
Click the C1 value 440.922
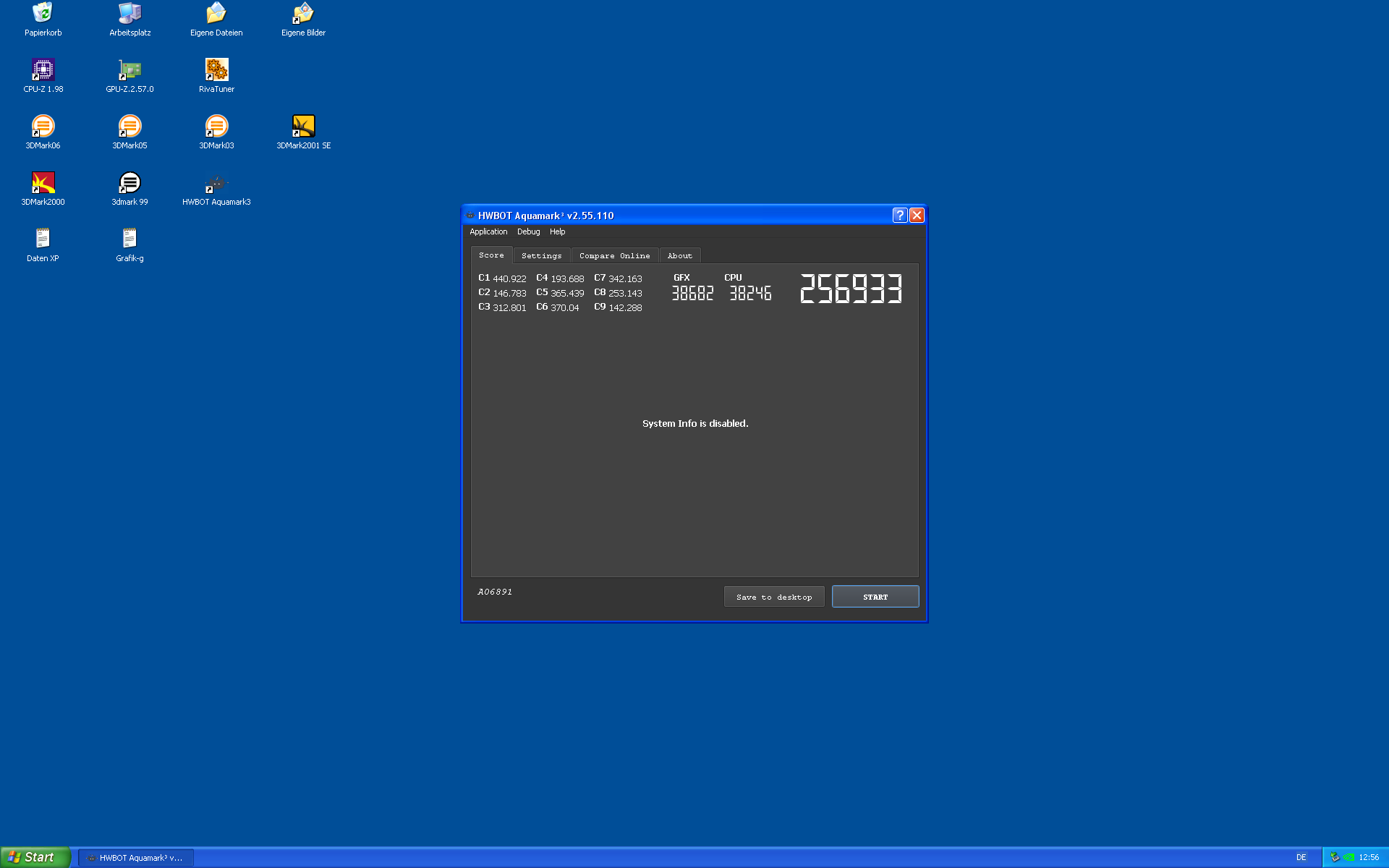[509, 278]
